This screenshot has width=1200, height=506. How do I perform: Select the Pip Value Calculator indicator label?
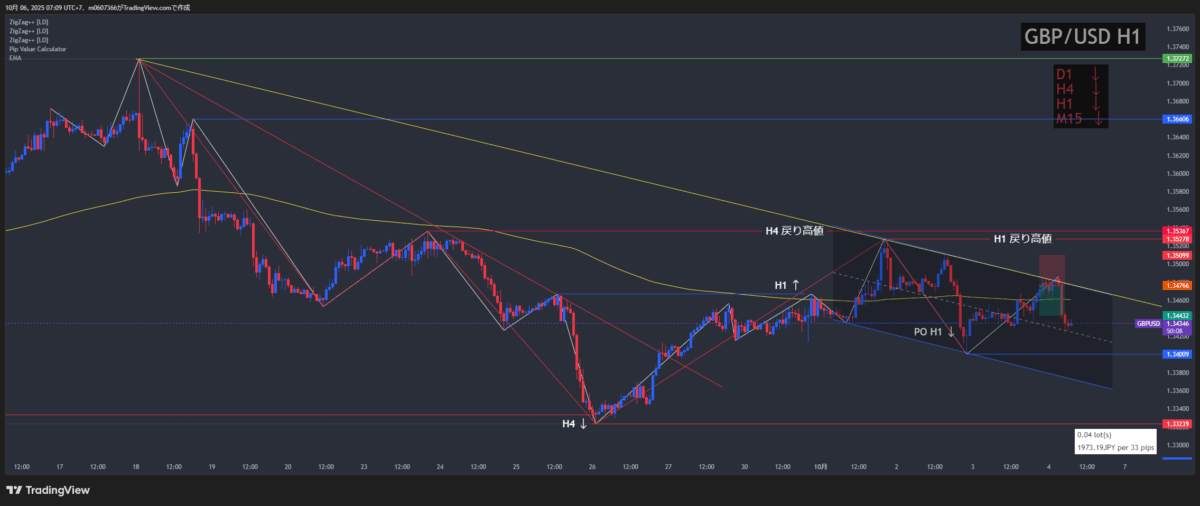[x=36, y=49]
